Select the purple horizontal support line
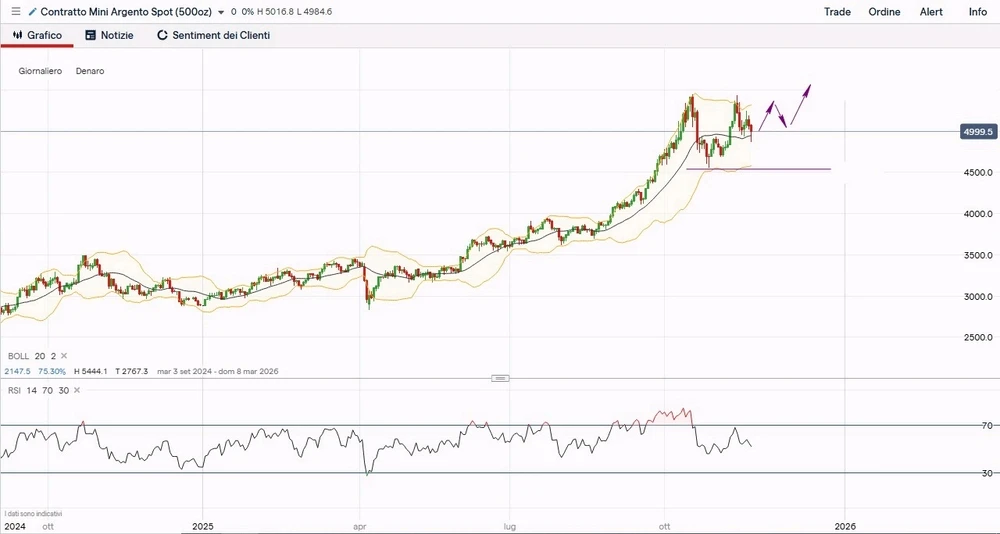 pos(780,169)
